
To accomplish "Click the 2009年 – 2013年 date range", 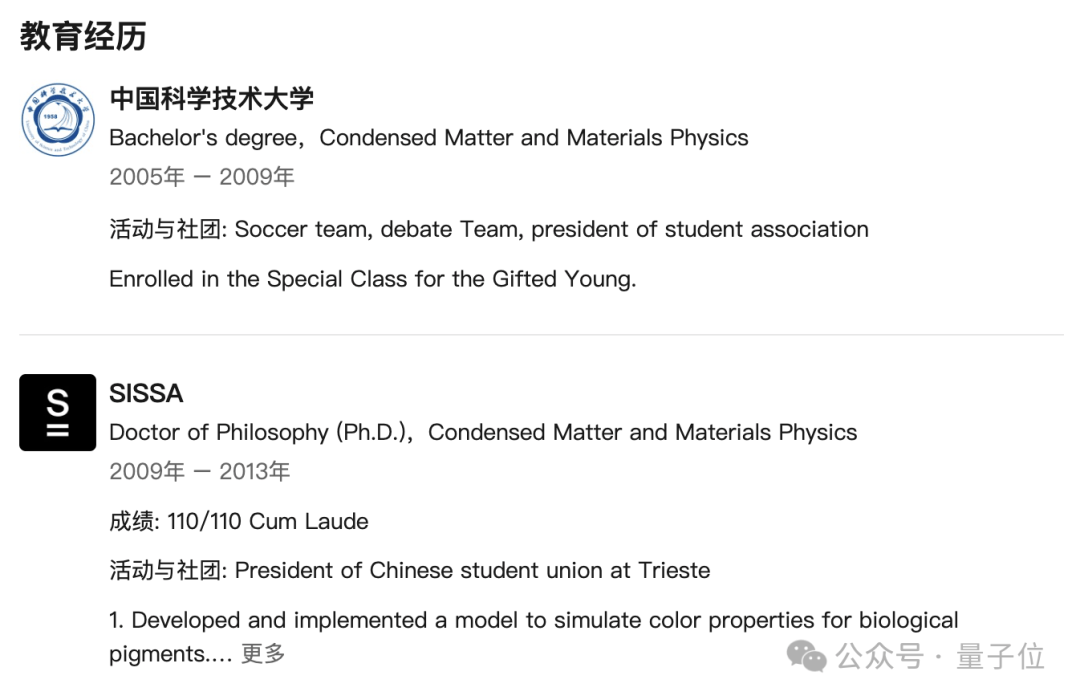I will [200, 471].
